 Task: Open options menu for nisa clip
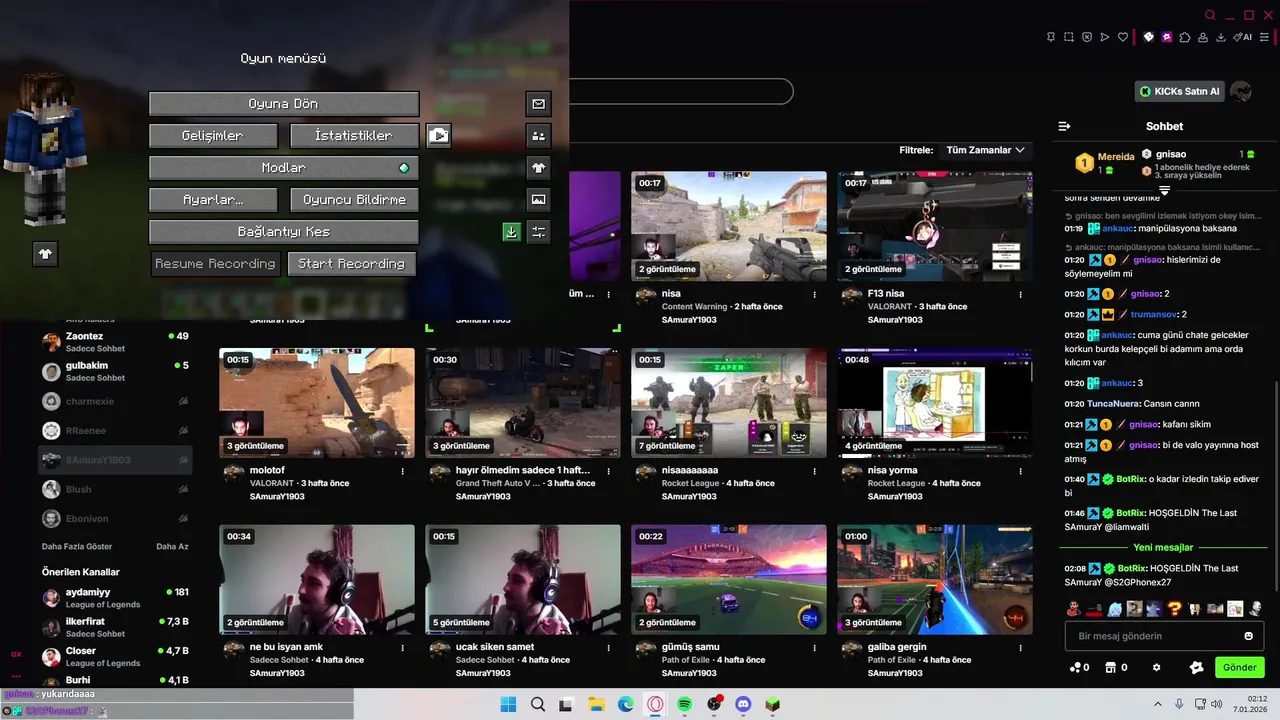[815, 294]
